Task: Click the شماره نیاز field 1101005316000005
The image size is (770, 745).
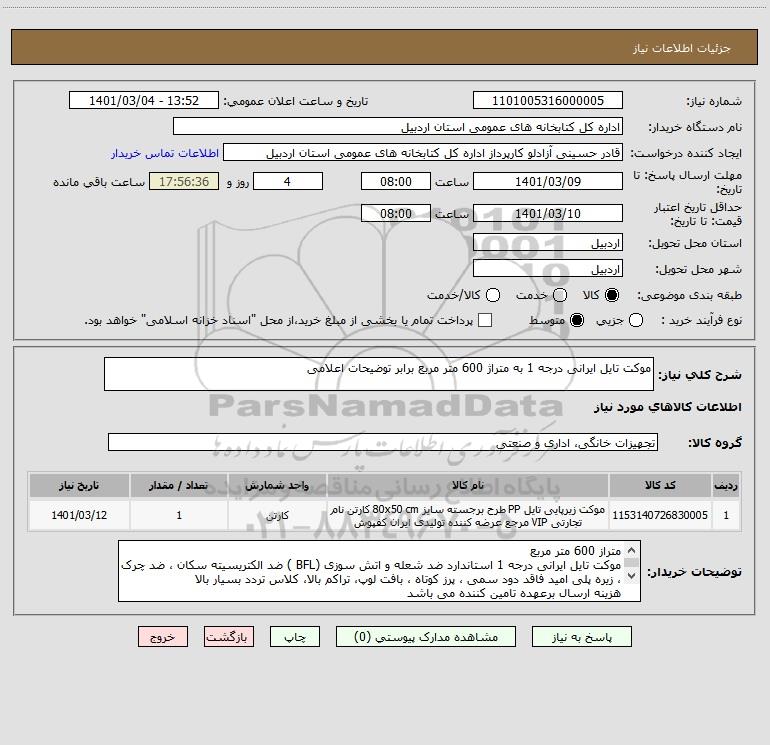Action: (548, 100)
